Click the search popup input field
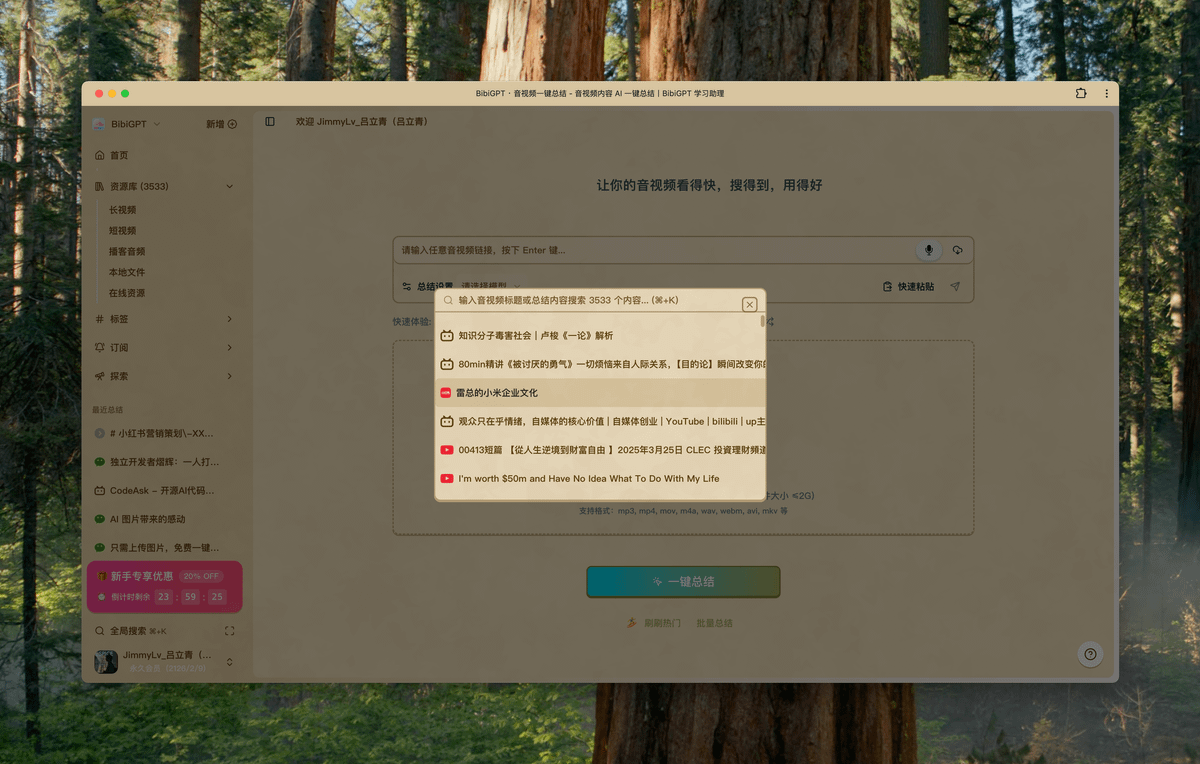Viewport: 1200px width, 764px height. tap(590, 300)
